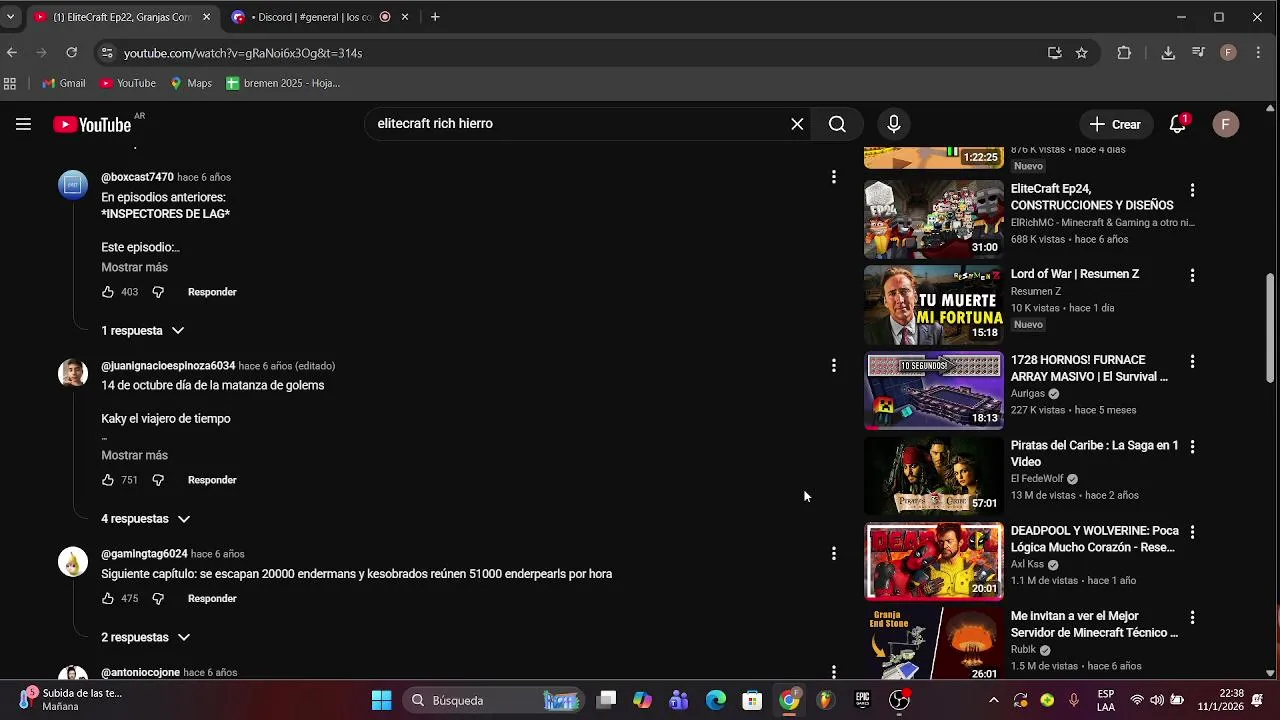This screenshot has height=720, width=1280.
Task: Reload the page in Chrome
Action: 71,53
